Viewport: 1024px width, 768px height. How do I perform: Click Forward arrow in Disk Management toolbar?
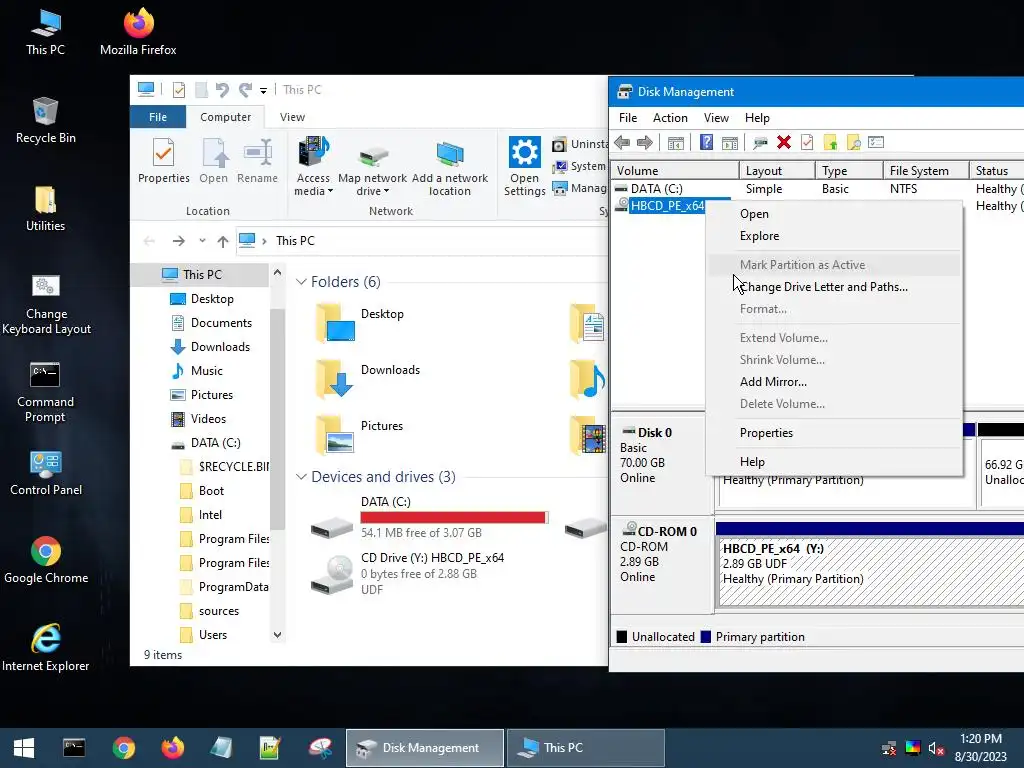[x=645, y=142]
